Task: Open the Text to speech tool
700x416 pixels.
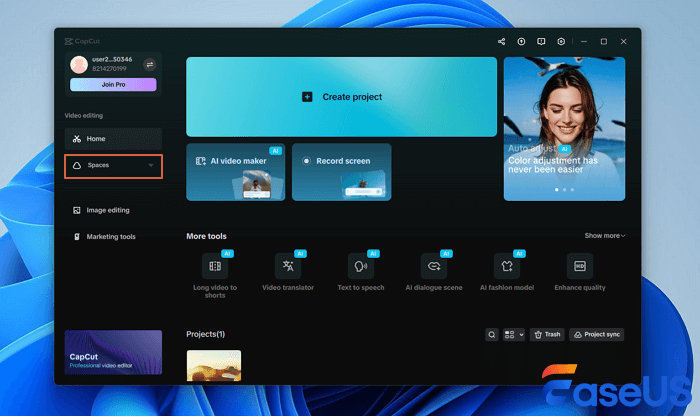Action: pos(361,266)
